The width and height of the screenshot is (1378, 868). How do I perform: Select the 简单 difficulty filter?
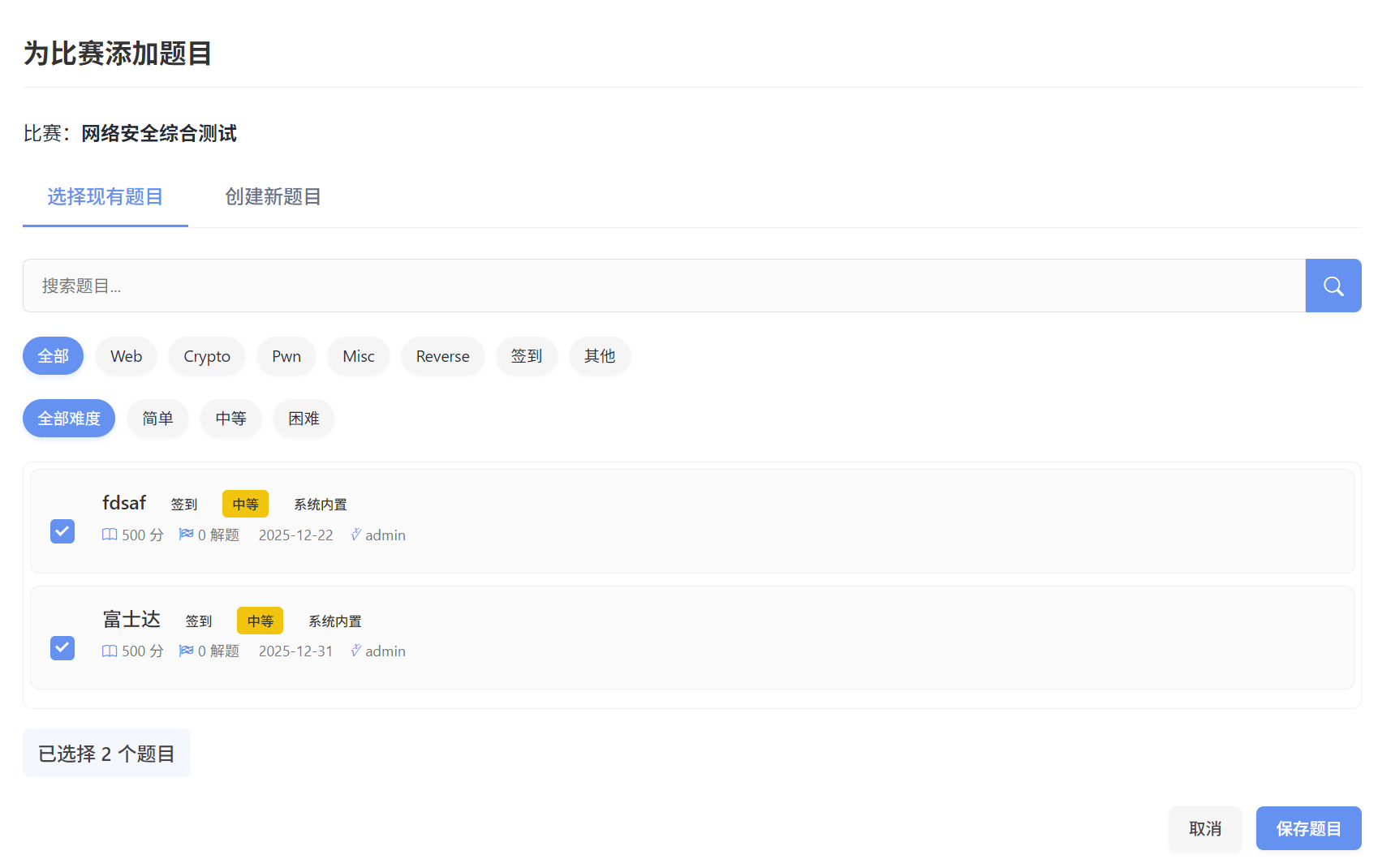click(157, 419)
